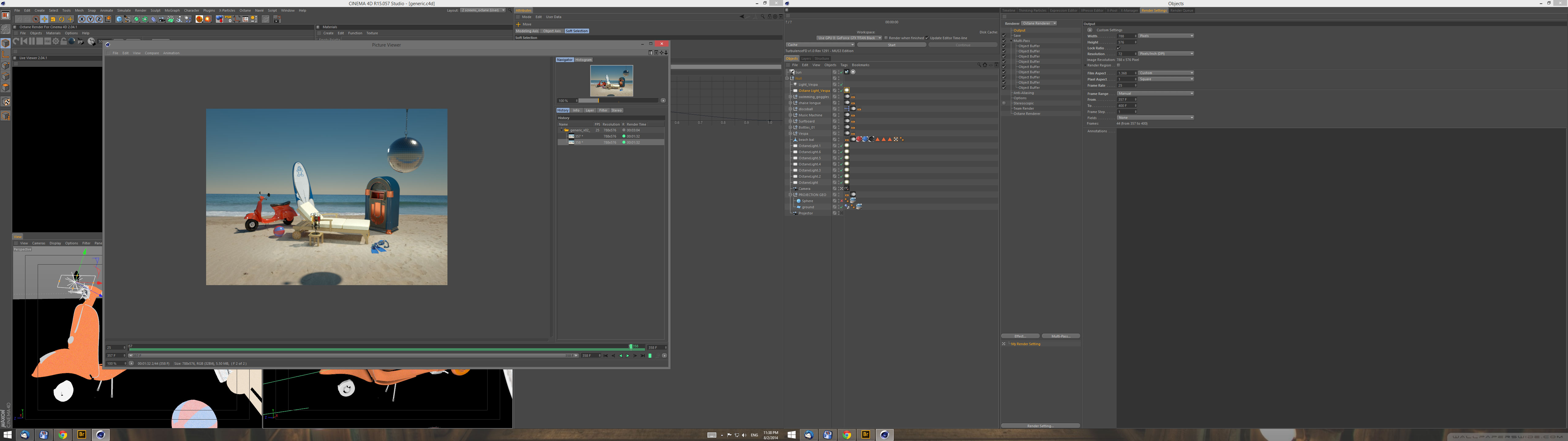The width and height of the screenshot is (1568, 441).
Task: Click Render to Picture Viewer icon
Action: 277,19
